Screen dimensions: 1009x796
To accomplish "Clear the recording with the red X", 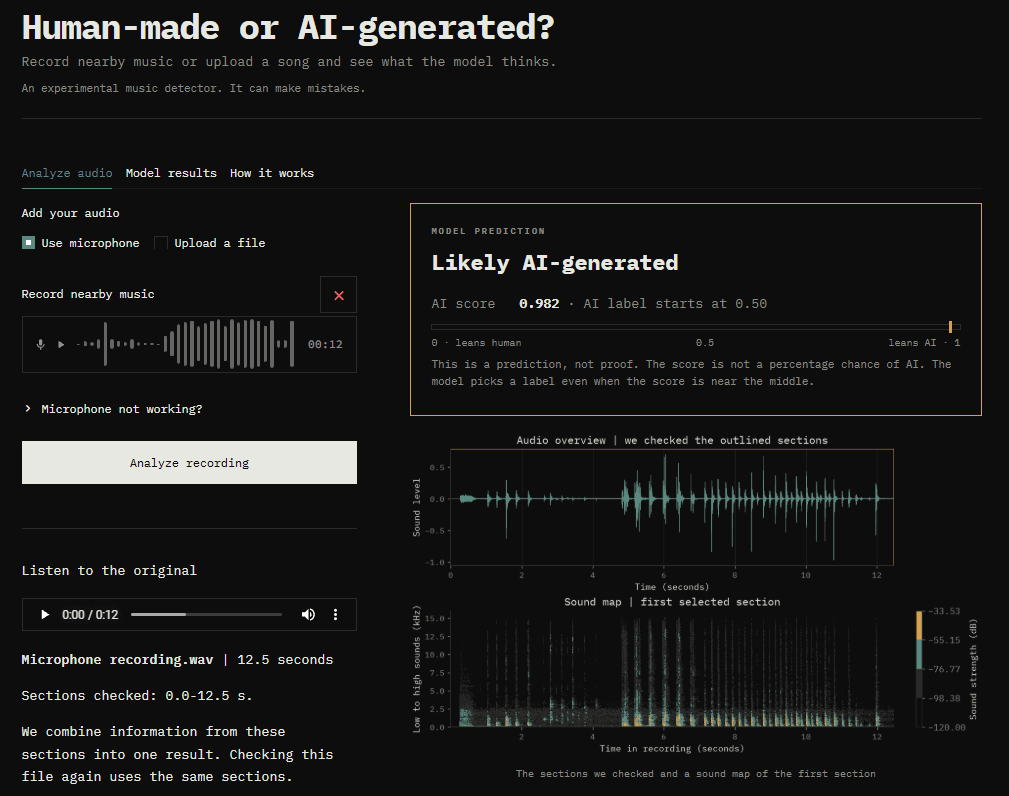I will (338, 295).
